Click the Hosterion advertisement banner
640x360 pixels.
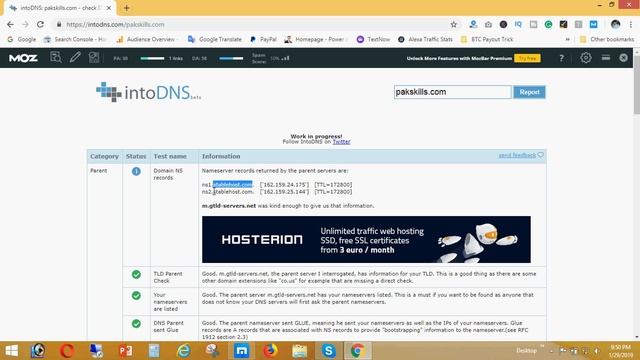(x=366, y=240)
